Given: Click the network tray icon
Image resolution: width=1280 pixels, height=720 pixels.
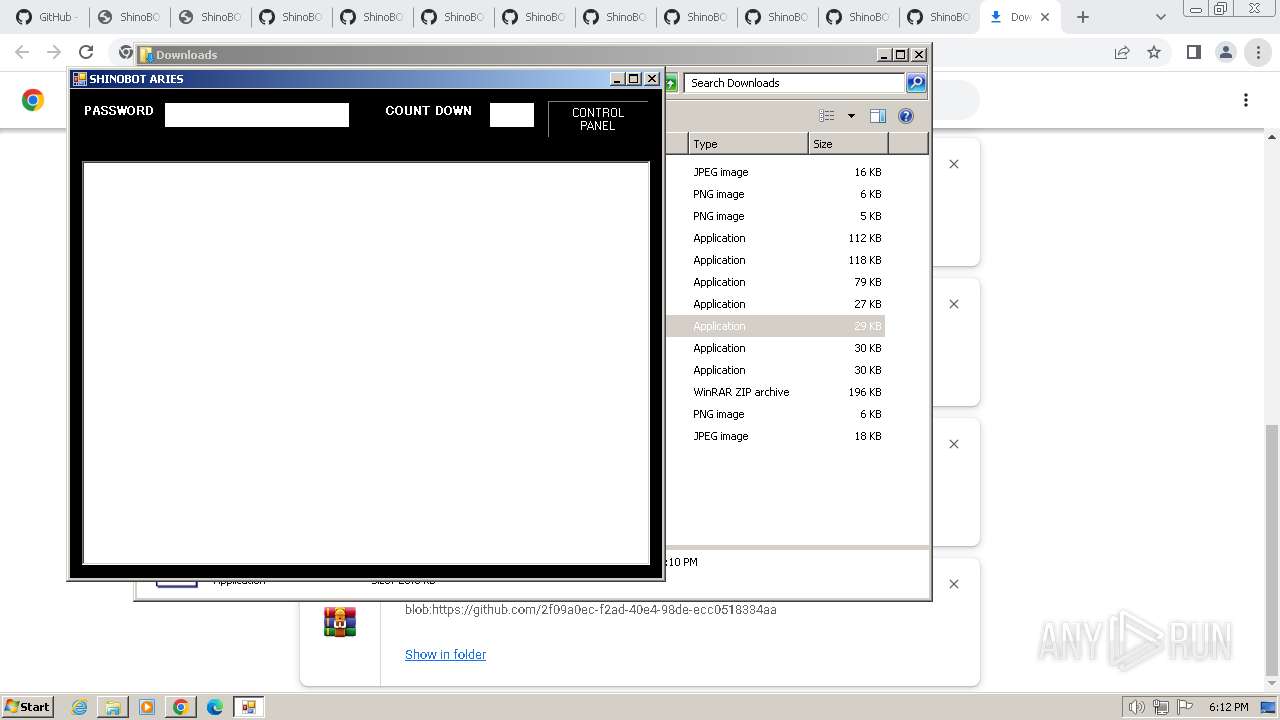Looking at the screenshot, I should point(1161,707).
